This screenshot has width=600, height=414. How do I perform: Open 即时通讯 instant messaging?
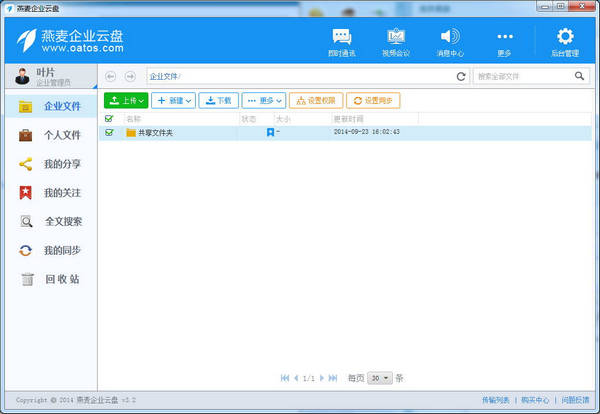point(341,41)
